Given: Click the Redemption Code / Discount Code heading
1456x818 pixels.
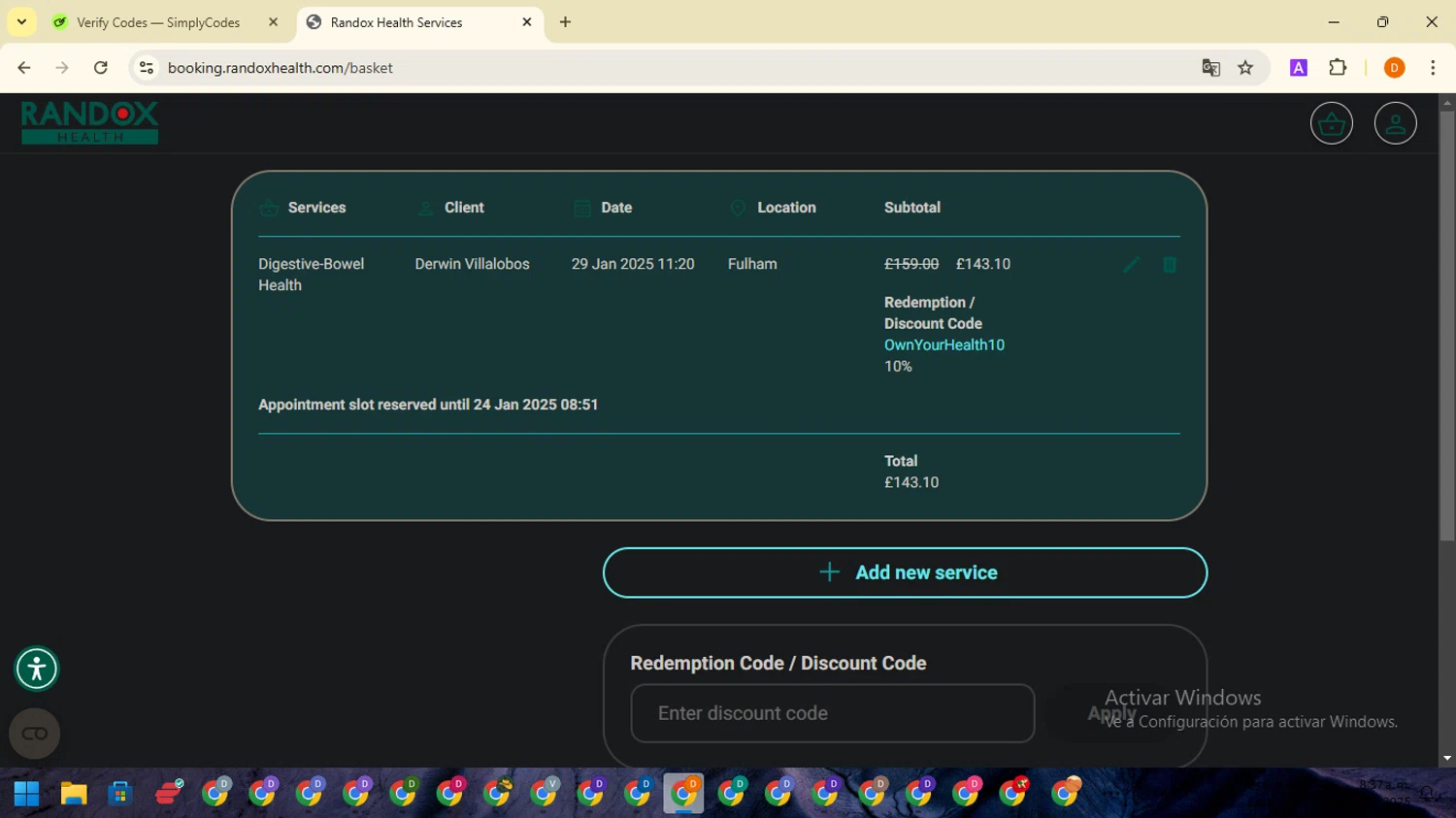Looking at the screenshot, I should click(778, 664).
